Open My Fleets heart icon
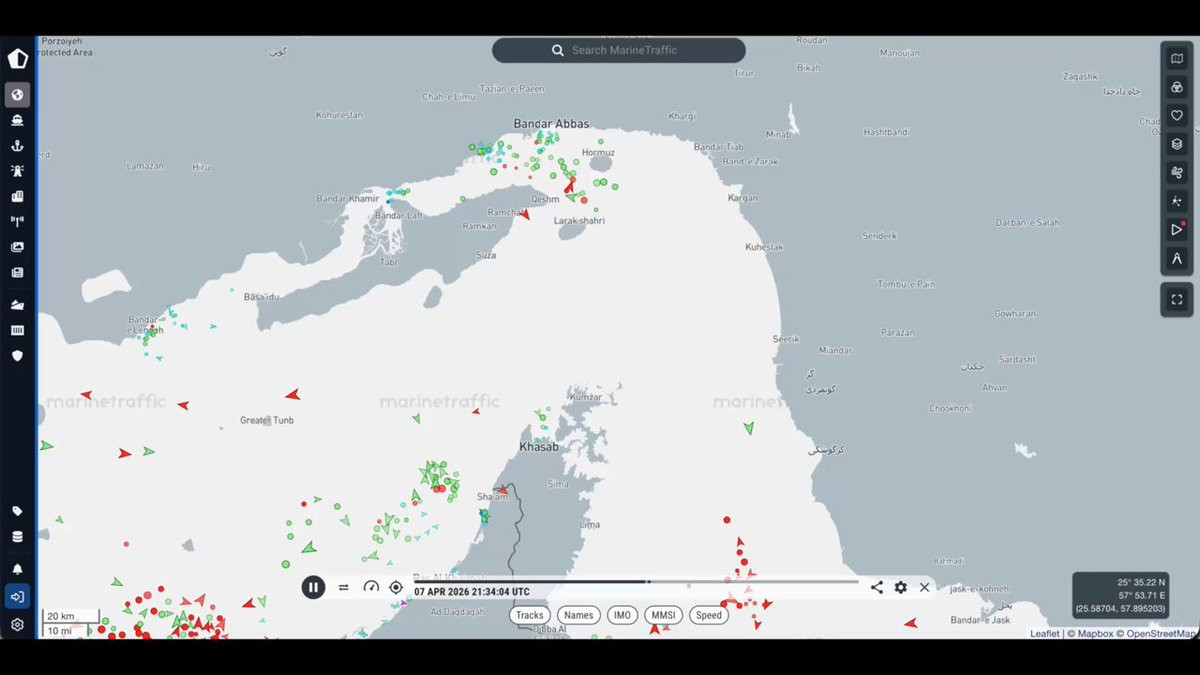This screenshot has height=675, width=1200. pos(1177,115)
